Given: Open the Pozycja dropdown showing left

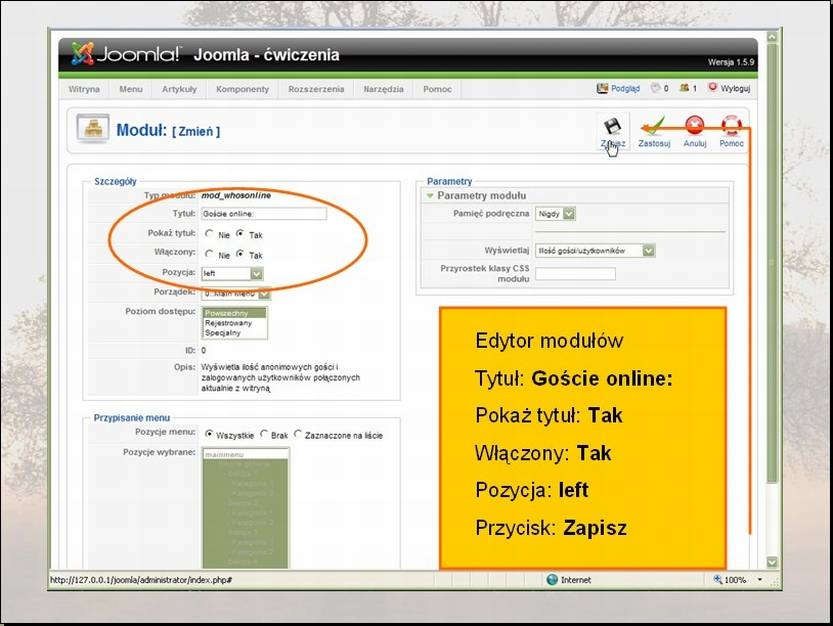Looking at the screenshot, I should (232, 274).
